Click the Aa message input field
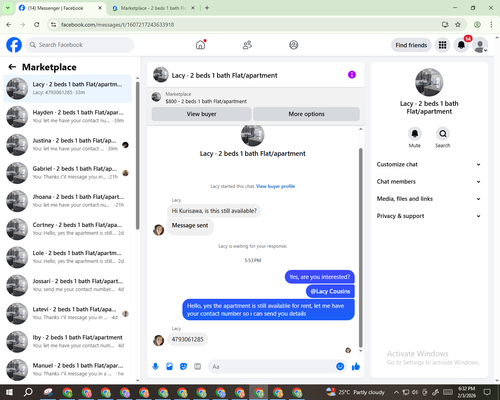 pos(272,367)
